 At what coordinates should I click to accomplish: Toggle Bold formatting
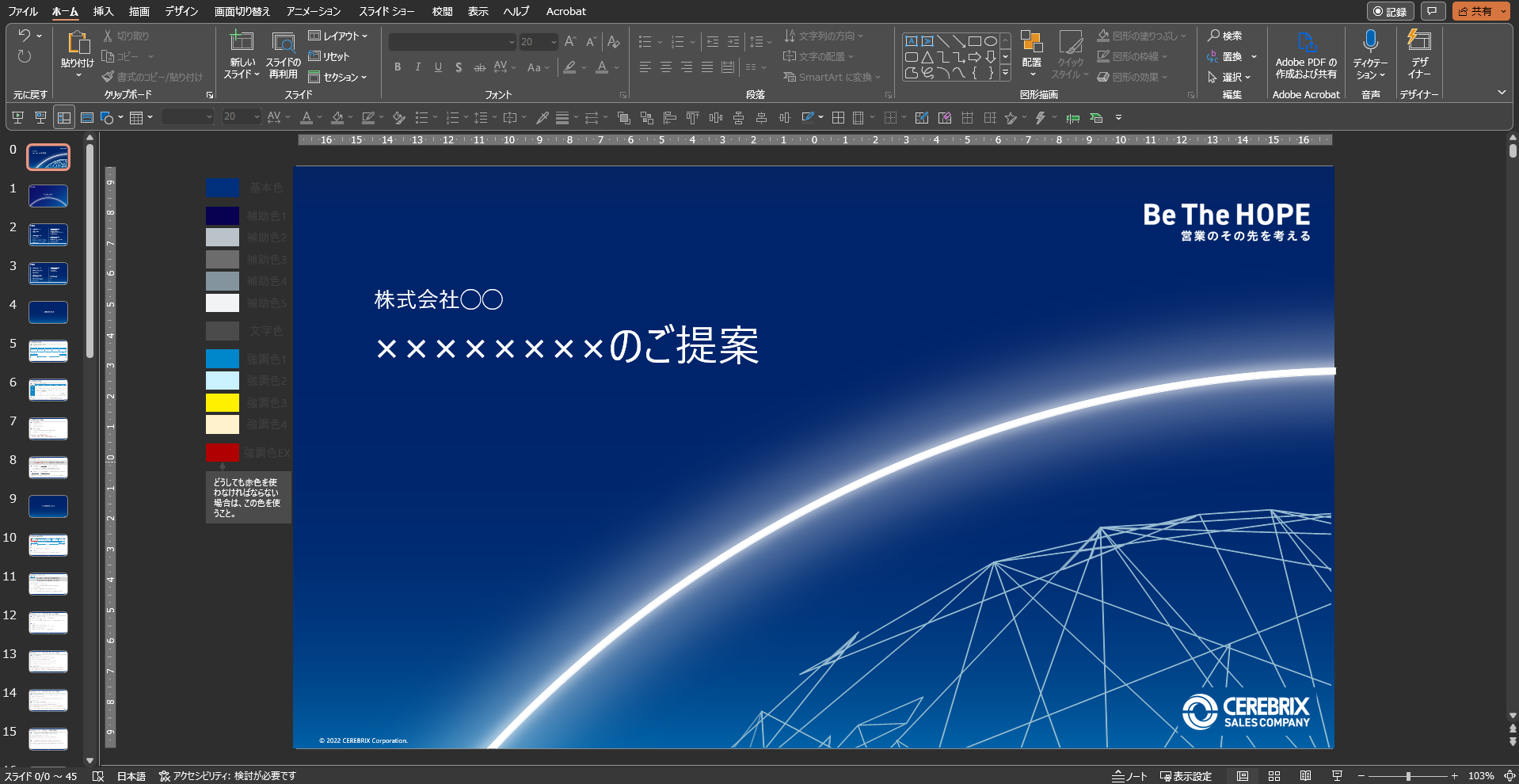[398, 67]
